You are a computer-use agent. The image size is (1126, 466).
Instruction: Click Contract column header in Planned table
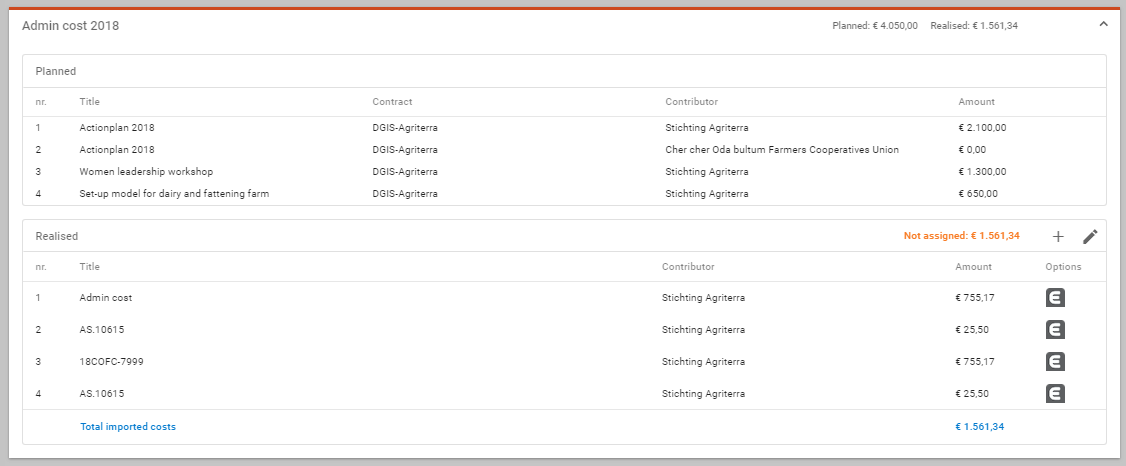(x=392, y=102)
